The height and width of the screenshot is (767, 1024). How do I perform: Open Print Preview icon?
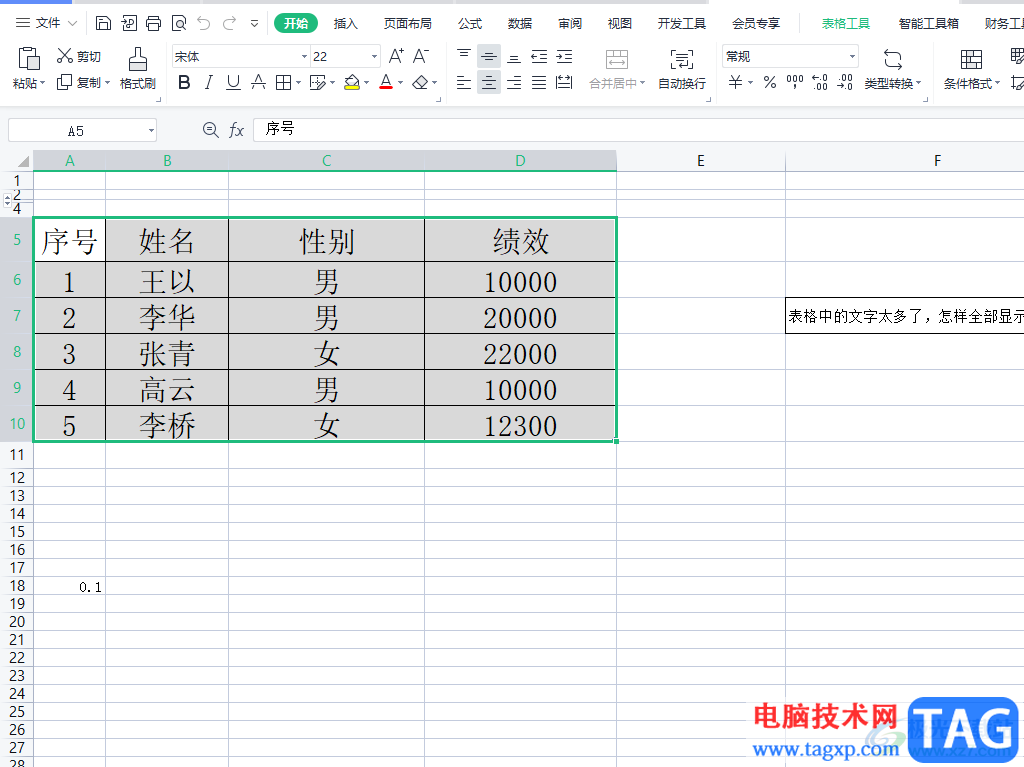coord(179,24)
